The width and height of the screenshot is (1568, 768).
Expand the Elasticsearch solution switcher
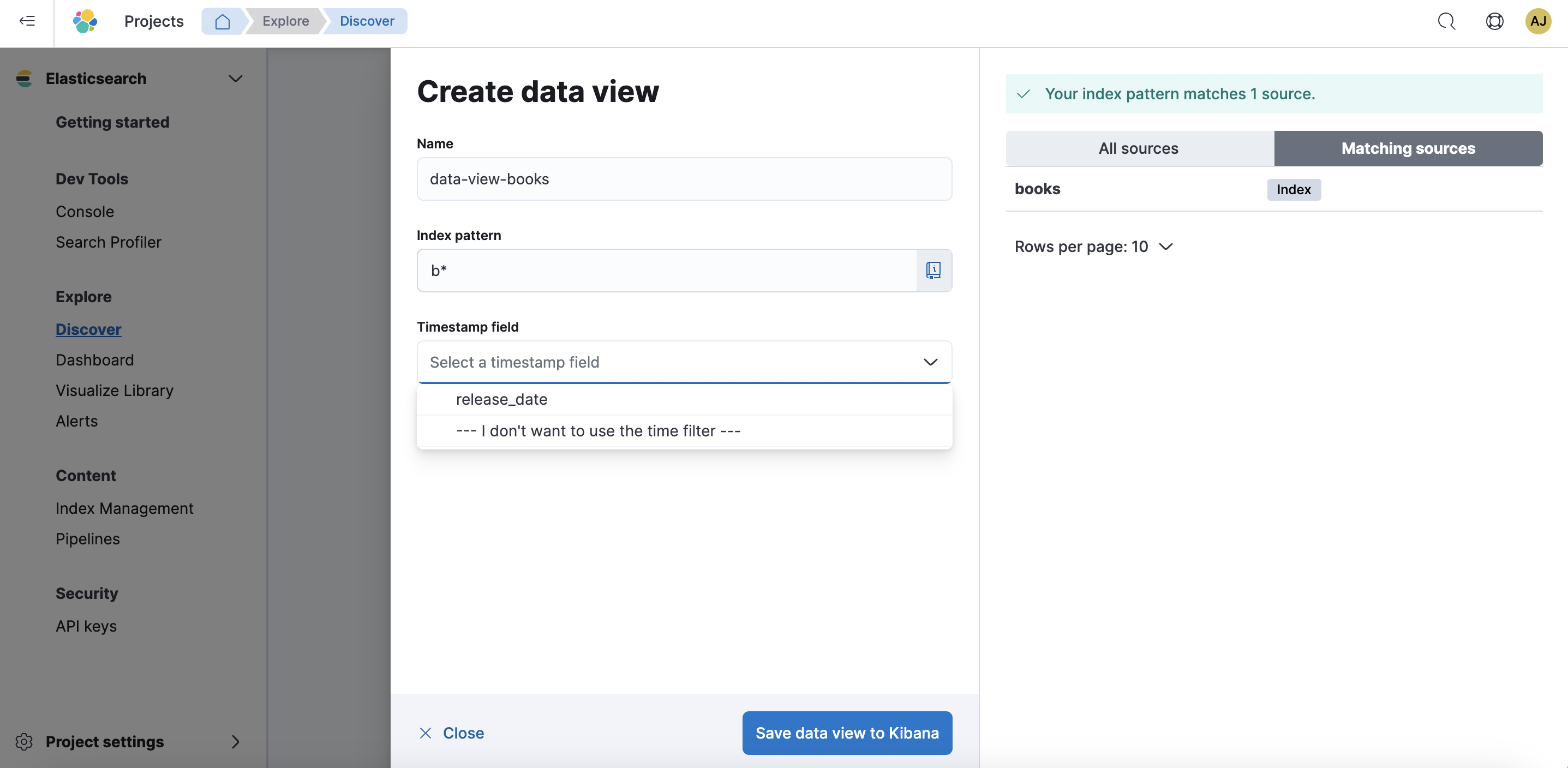point(236,79)
